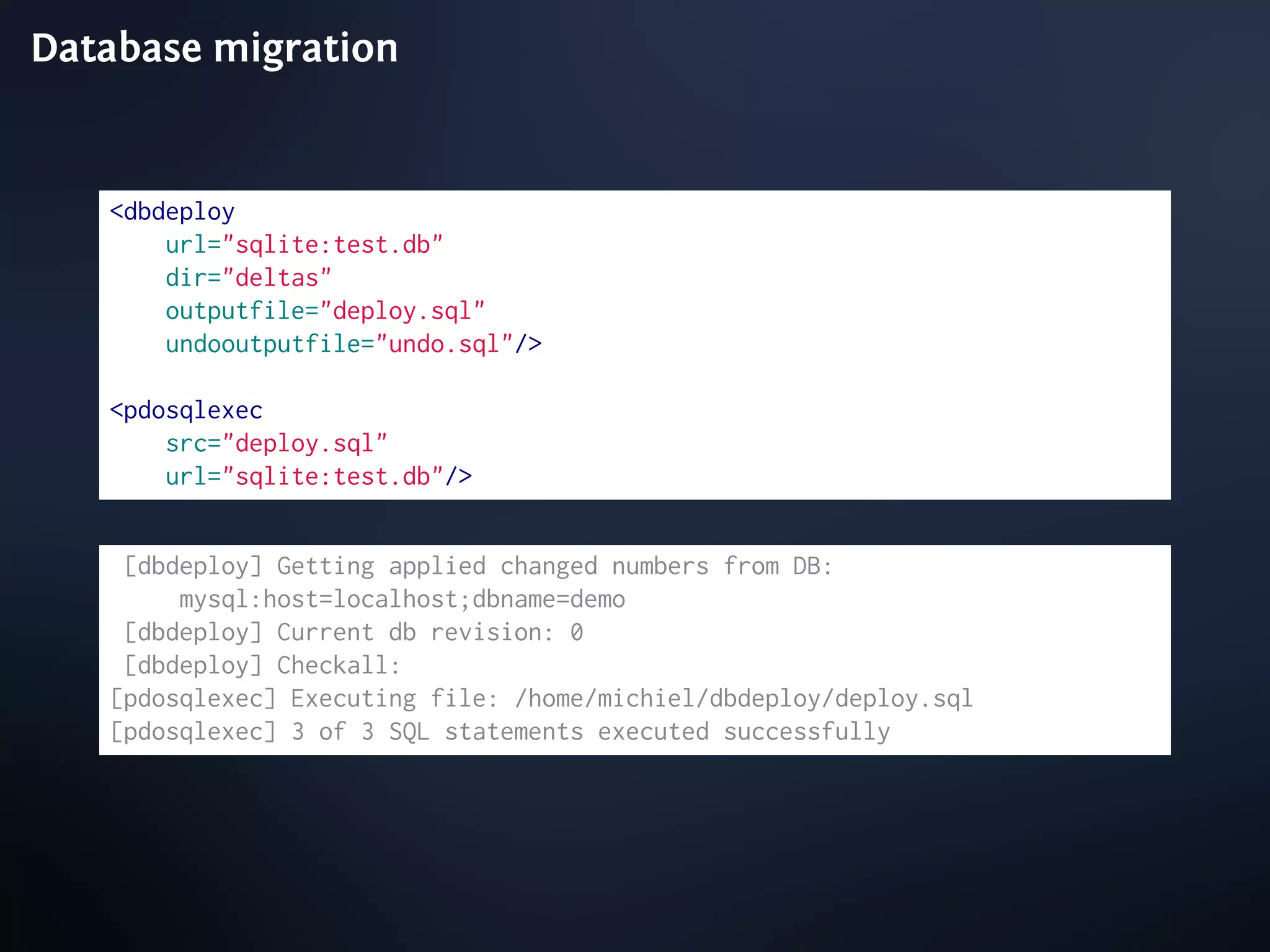Select the 'mysql:host=localhost;dbname=demo' line

pos(402,599)
